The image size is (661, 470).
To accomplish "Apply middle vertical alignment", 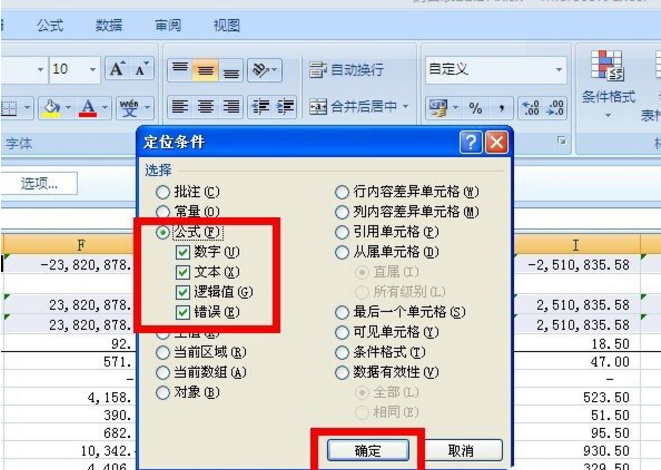I will pyautogui.click(x=205, y=70).
